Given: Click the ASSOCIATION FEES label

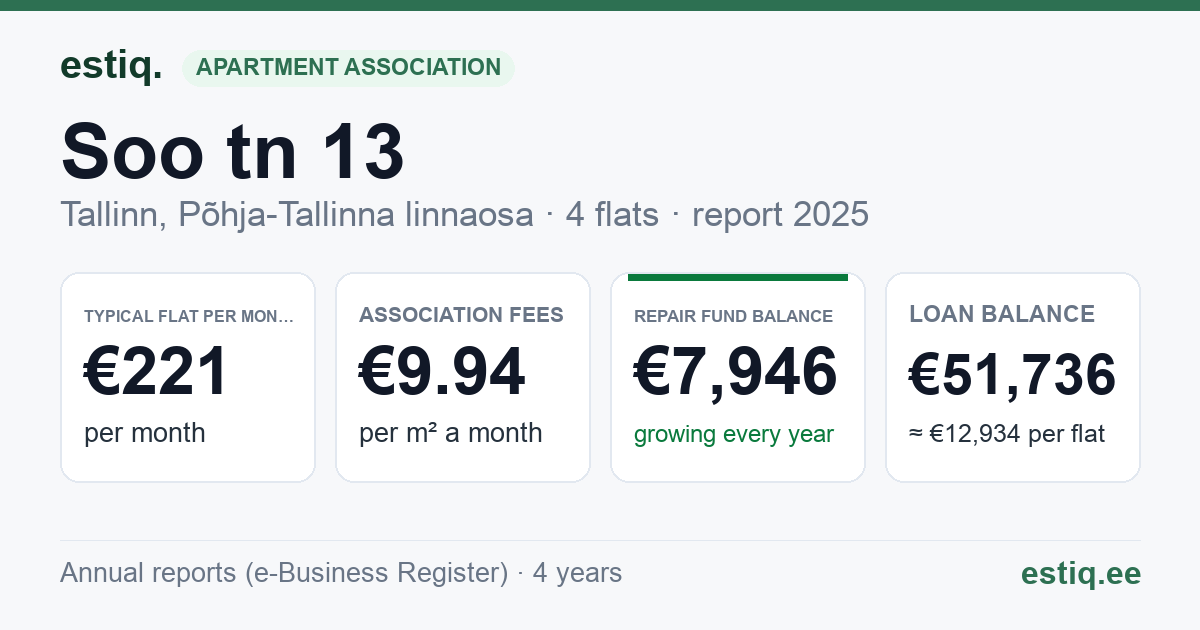Looking at the screenshot, I should pos(461,315).
